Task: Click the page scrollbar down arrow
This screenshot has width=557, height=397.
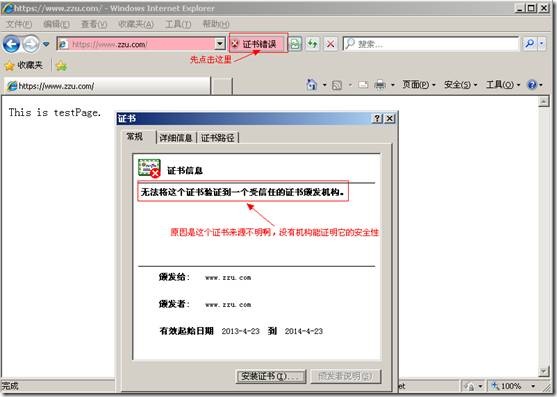Action: tap(544, 371)
